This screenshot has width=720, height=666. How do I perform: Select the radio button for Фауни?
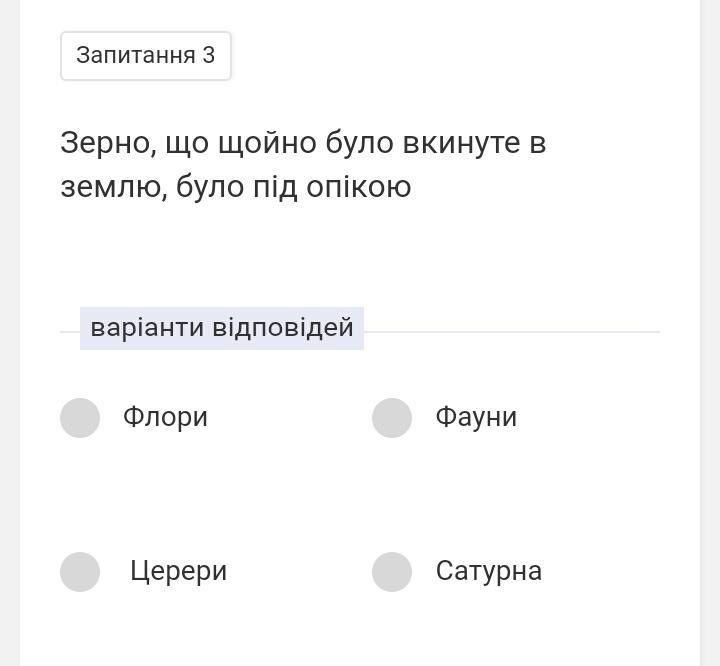click(x=392, y=418)
